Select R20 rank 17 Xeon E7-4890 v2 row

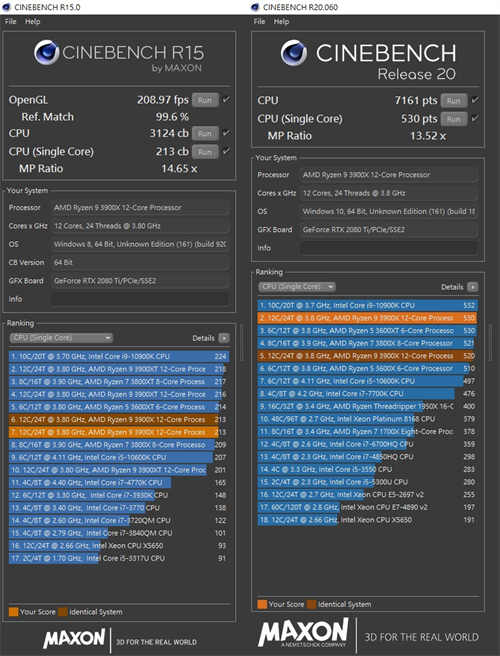click(367, 507)
